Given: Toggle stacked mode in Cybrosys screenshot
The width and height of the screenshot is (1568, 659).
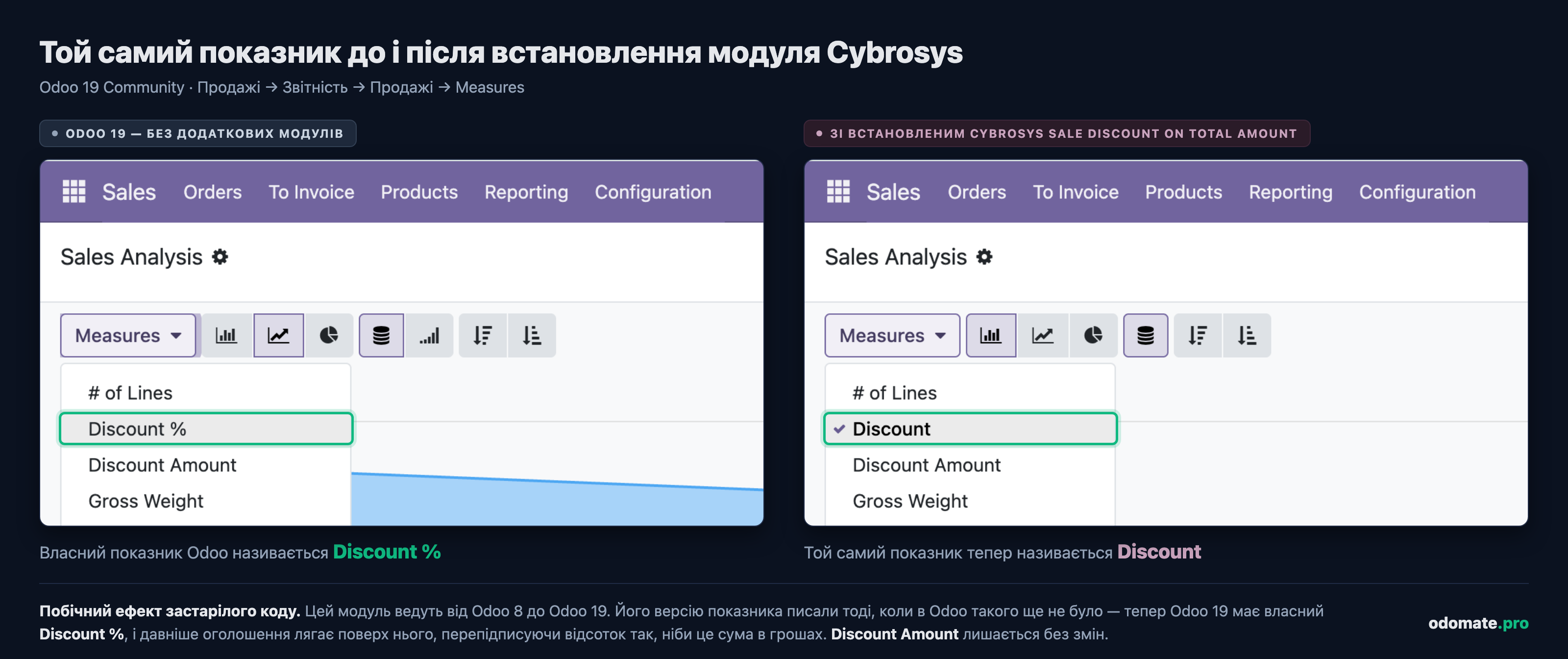Looking at the screenshot, I should (1146, 335).
